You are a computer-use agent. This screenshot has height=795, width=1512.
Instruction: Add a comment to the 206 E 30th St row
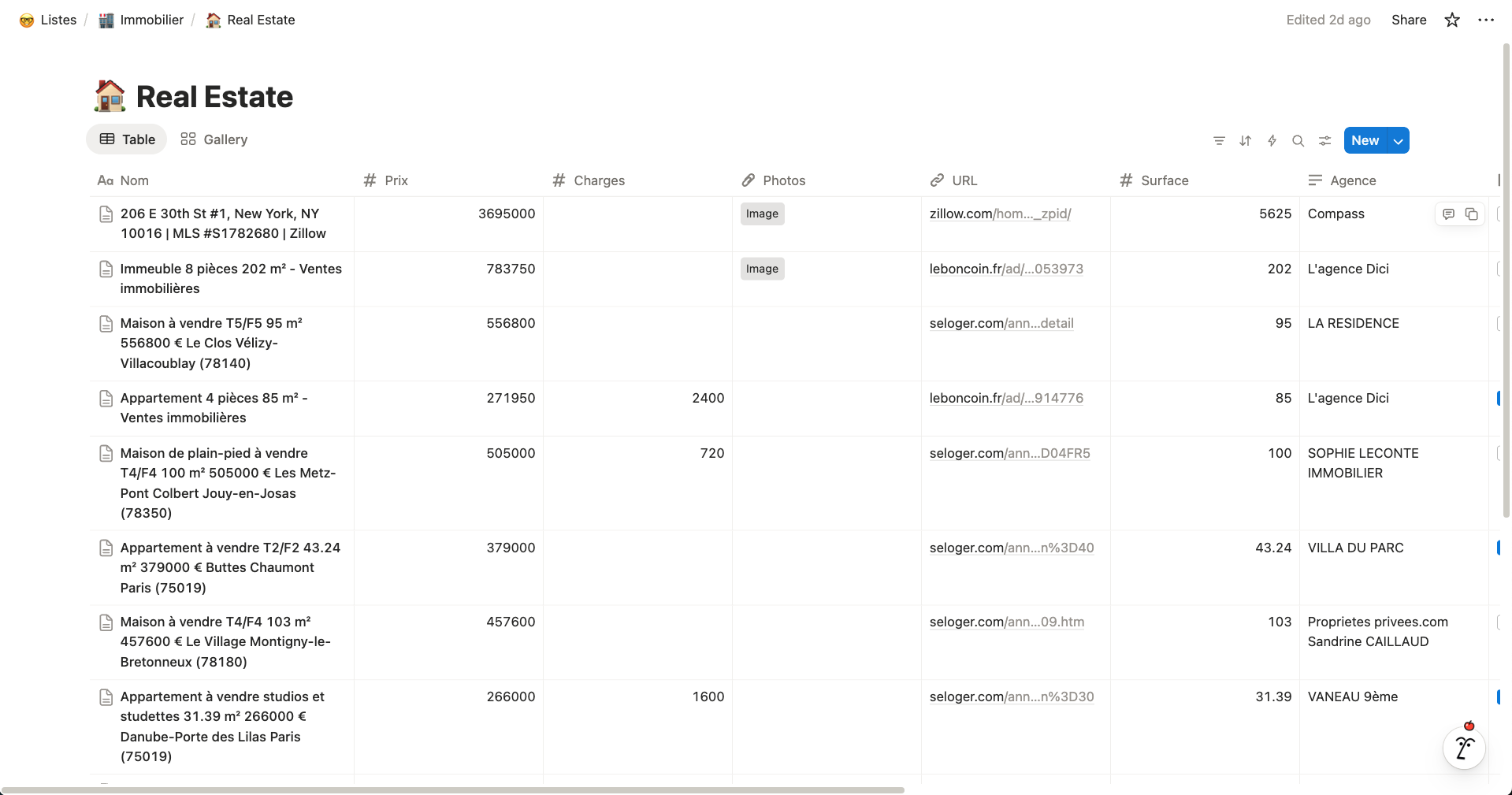pos(1449,214)
